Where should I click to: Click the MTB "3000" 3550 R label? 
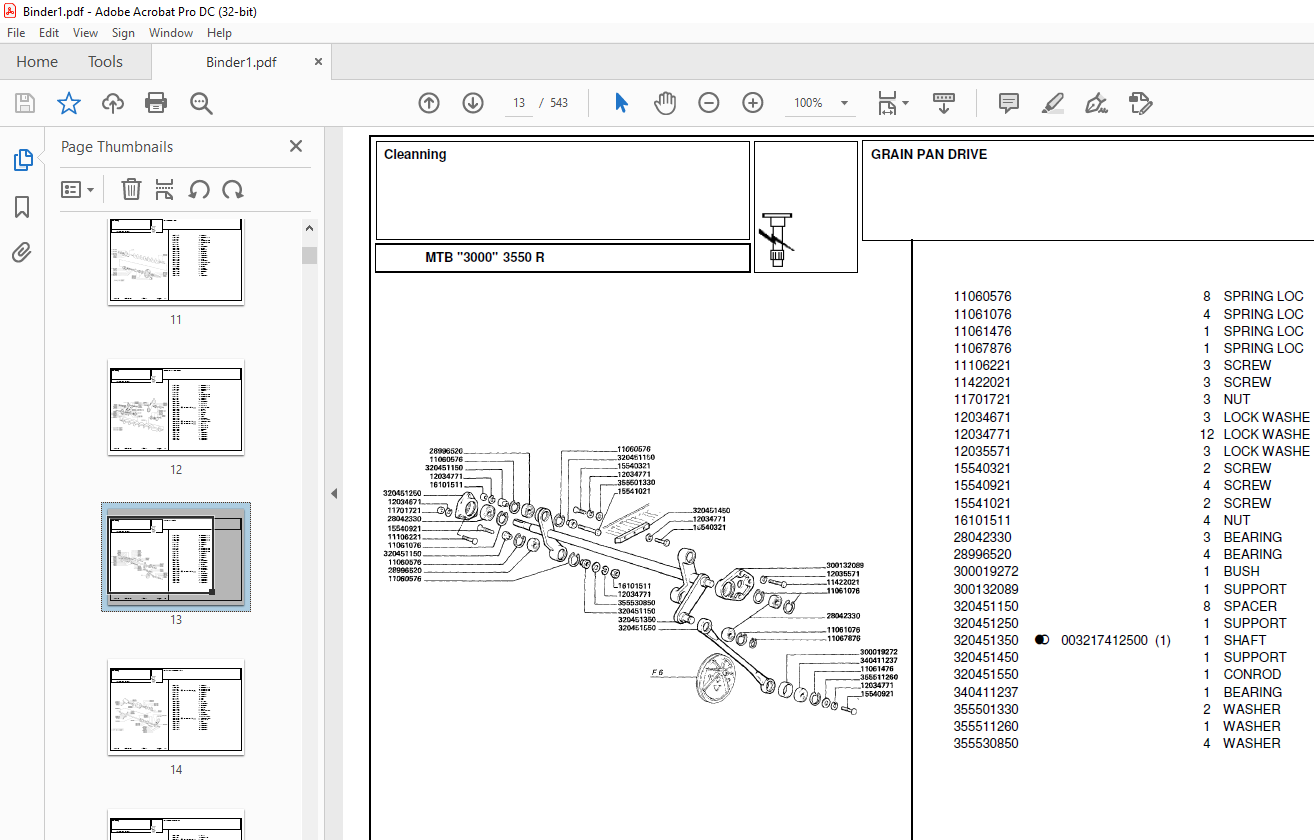point(485,257)
